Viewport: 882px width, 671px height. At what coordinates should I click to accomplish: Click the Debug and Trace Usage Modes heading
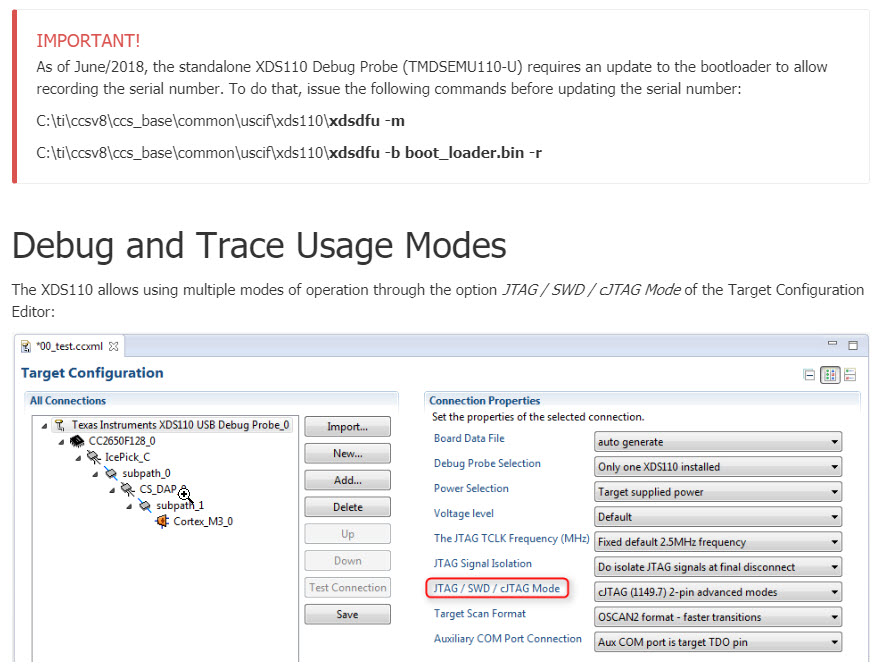coord(259,246)
